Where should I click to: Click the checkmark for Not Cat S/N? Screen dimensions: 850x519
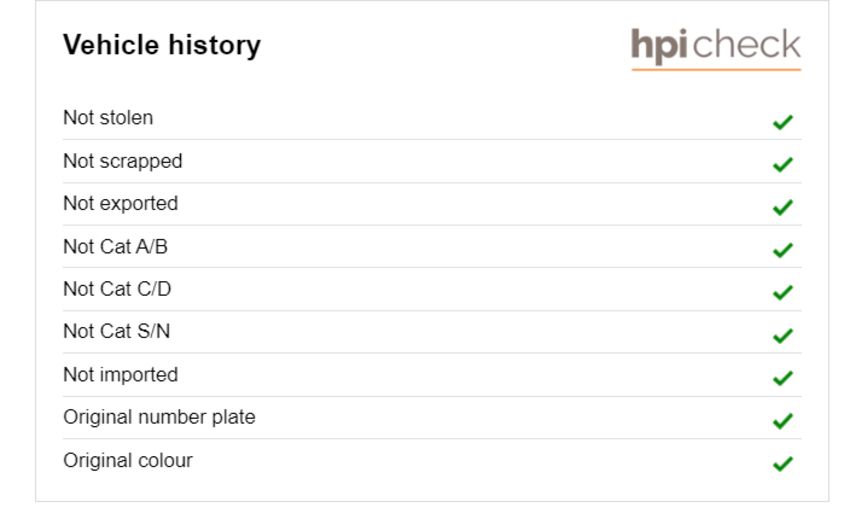point(782,336)
